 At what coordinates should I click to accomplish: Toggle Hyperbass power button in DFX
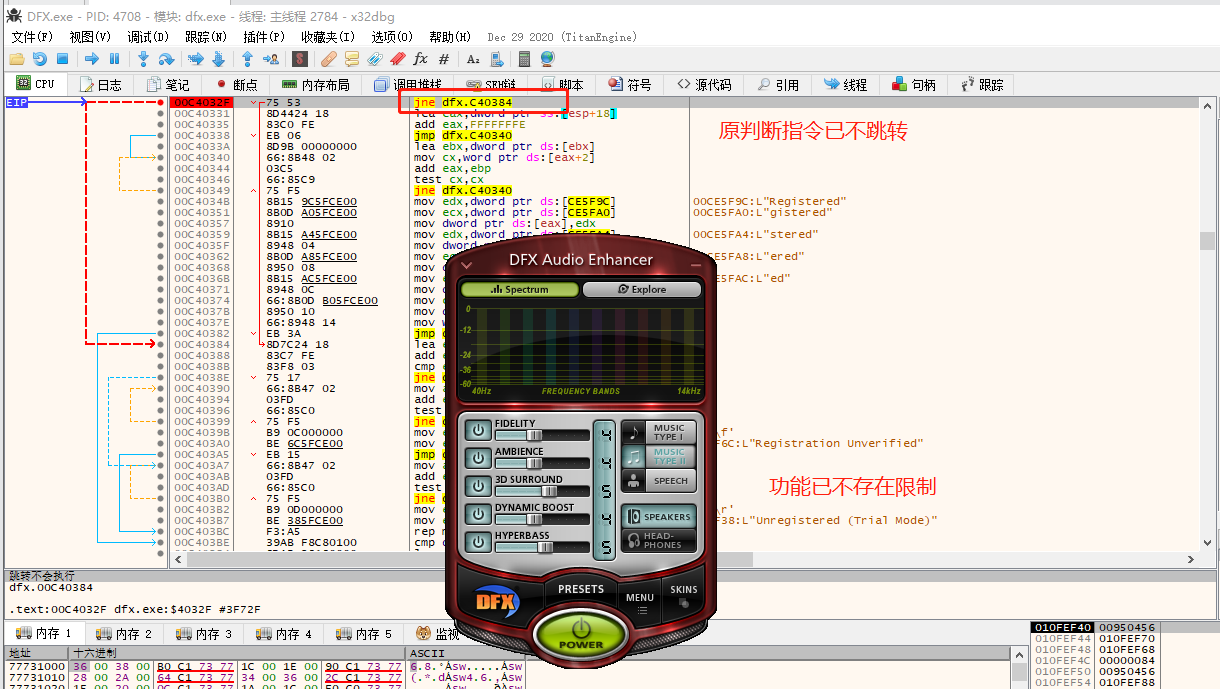478,542
